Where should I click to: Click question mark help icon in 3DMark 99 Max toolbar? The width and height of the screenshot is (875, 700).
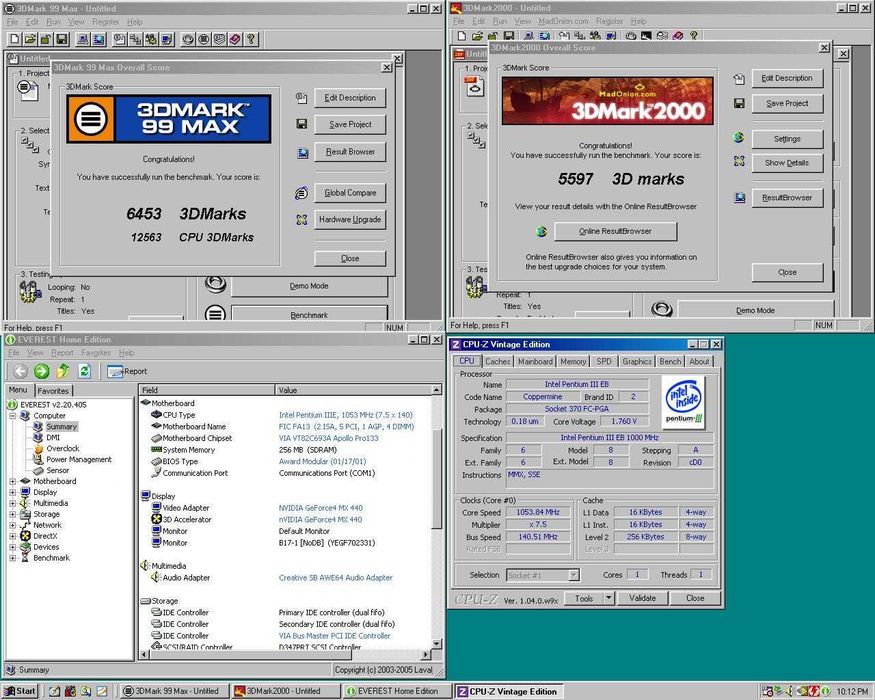[x=251, y=39]
